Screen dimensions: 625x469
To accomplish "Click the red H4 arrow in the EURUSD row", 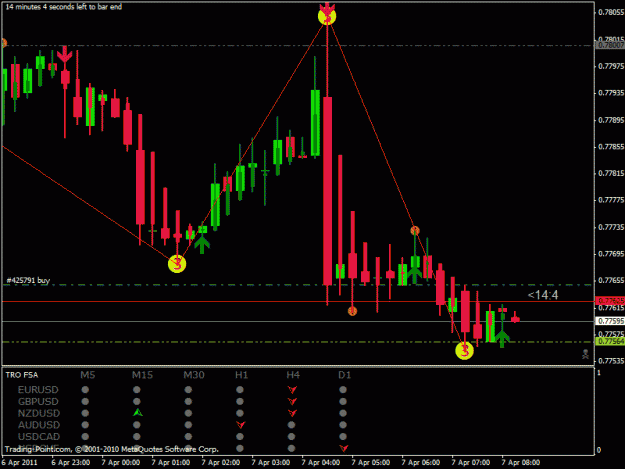I will 292,389.
